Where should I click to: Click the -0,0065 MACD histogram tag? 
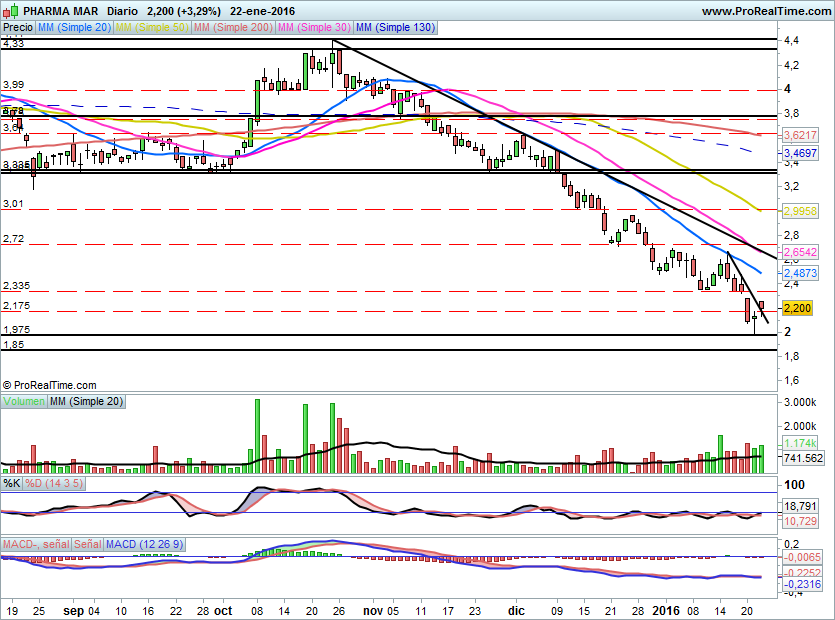[x=802, y=557]
